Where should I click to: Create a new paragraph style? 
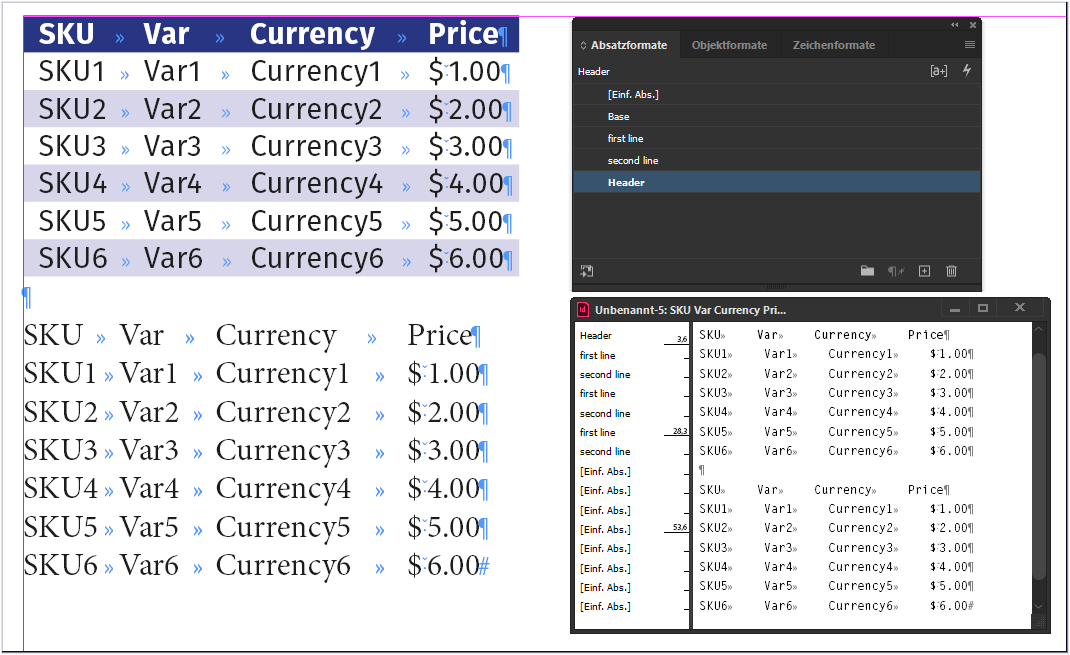point(924,271)
